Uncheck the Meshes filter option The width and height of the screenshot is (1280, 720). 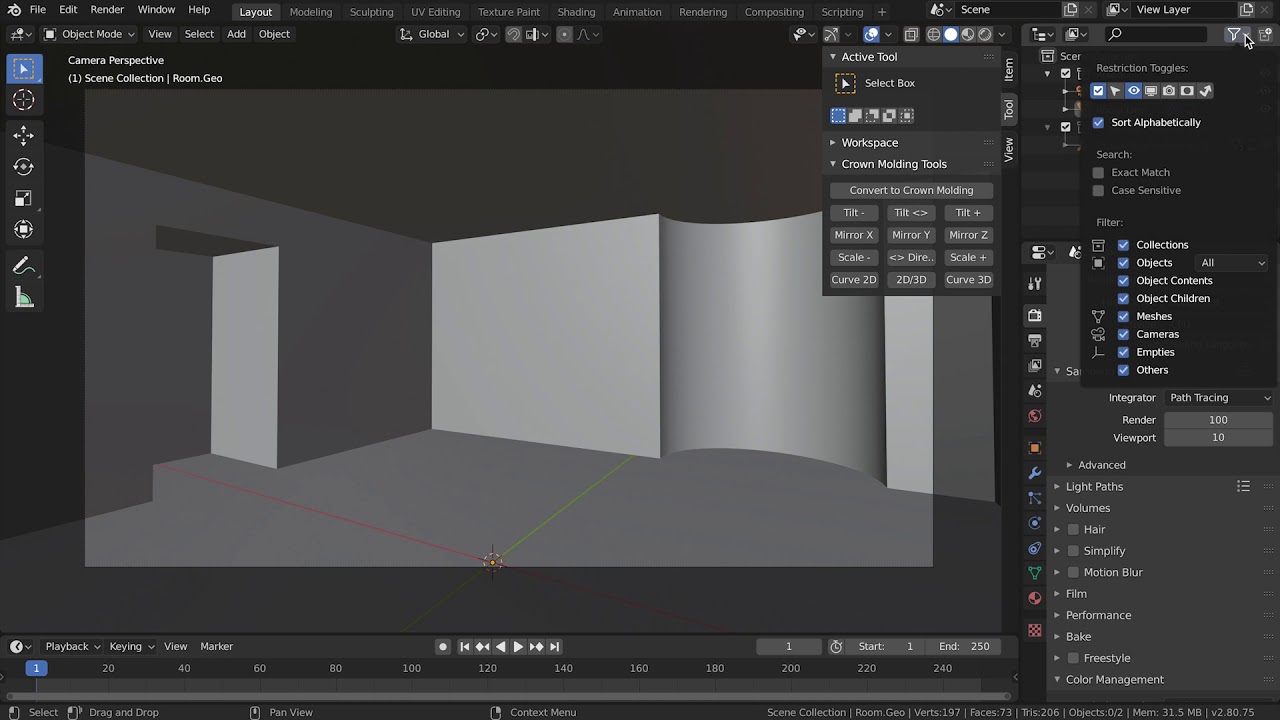(x=1123, y=316)
